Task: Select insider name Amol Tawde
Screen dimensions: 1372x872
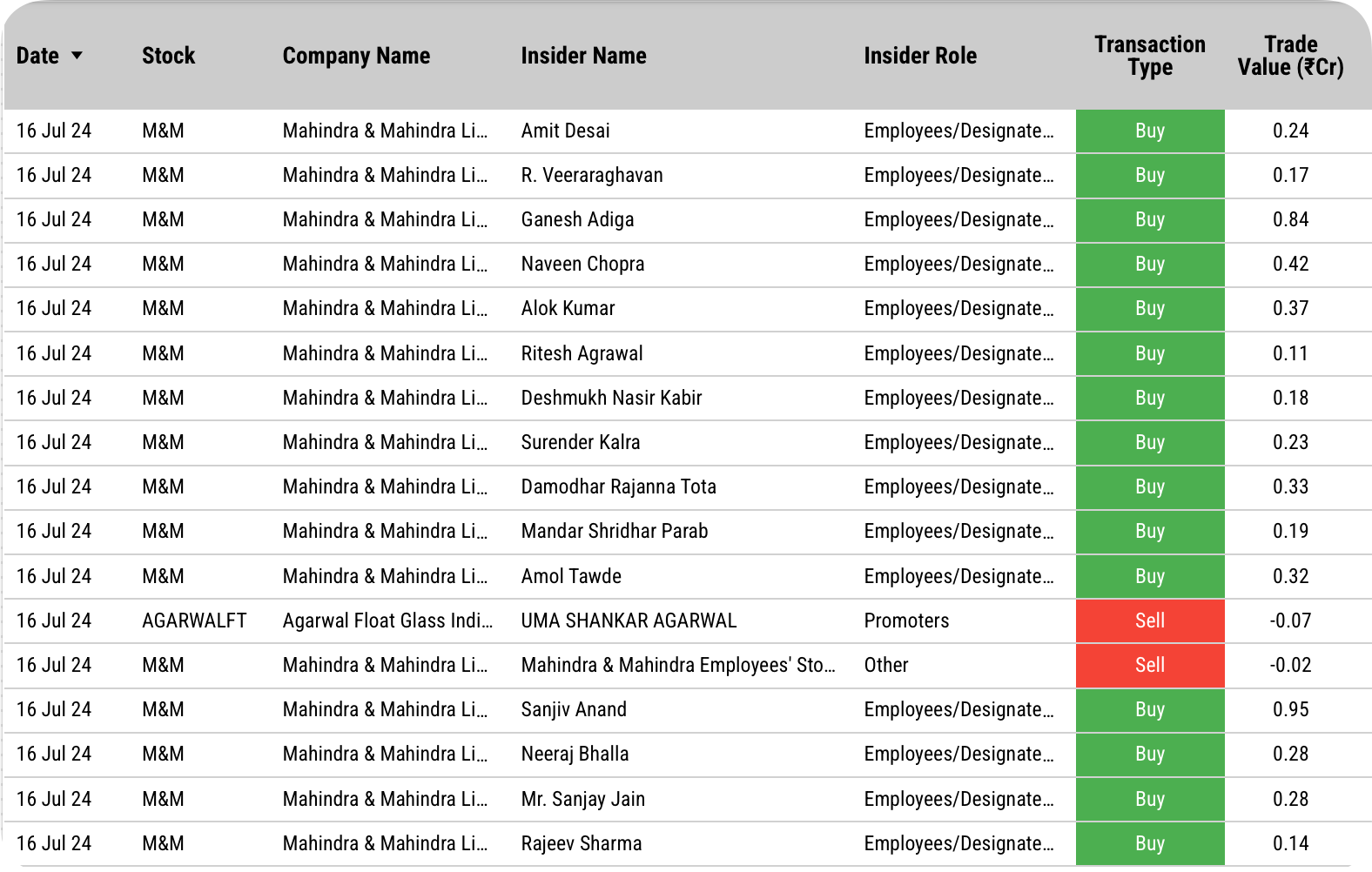Action: 571,576
